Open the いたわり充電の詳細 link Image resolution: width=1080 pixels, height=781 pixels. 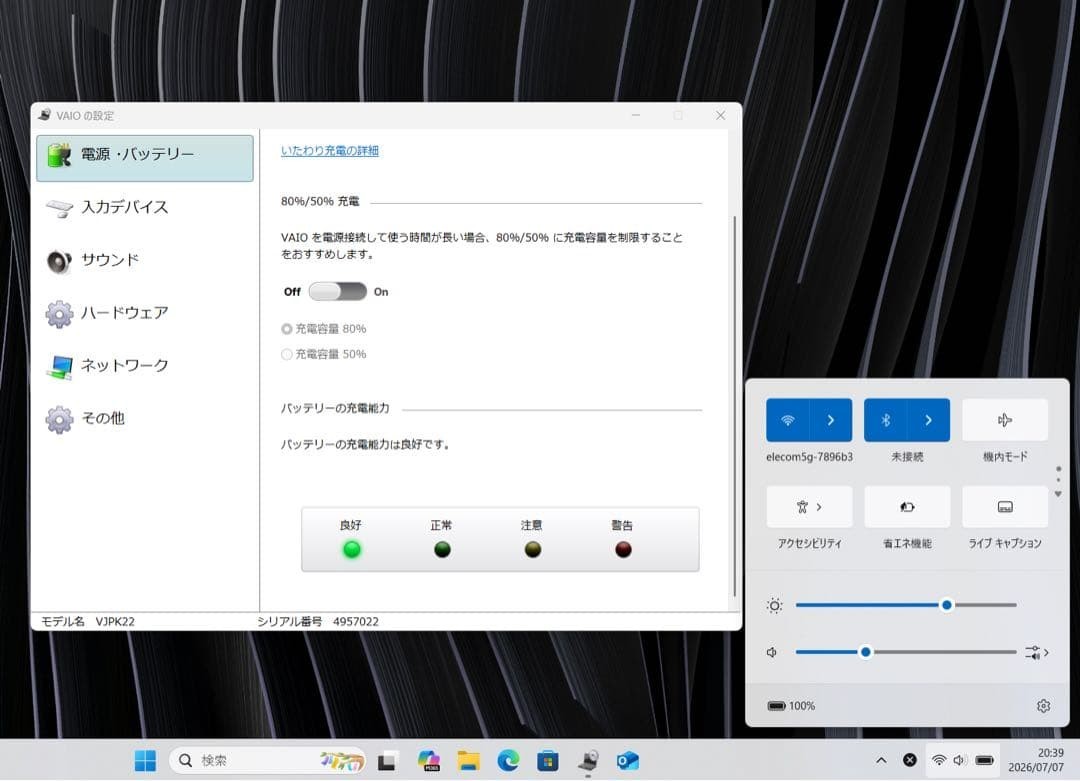pyautogui.click(x=330, y=150)
